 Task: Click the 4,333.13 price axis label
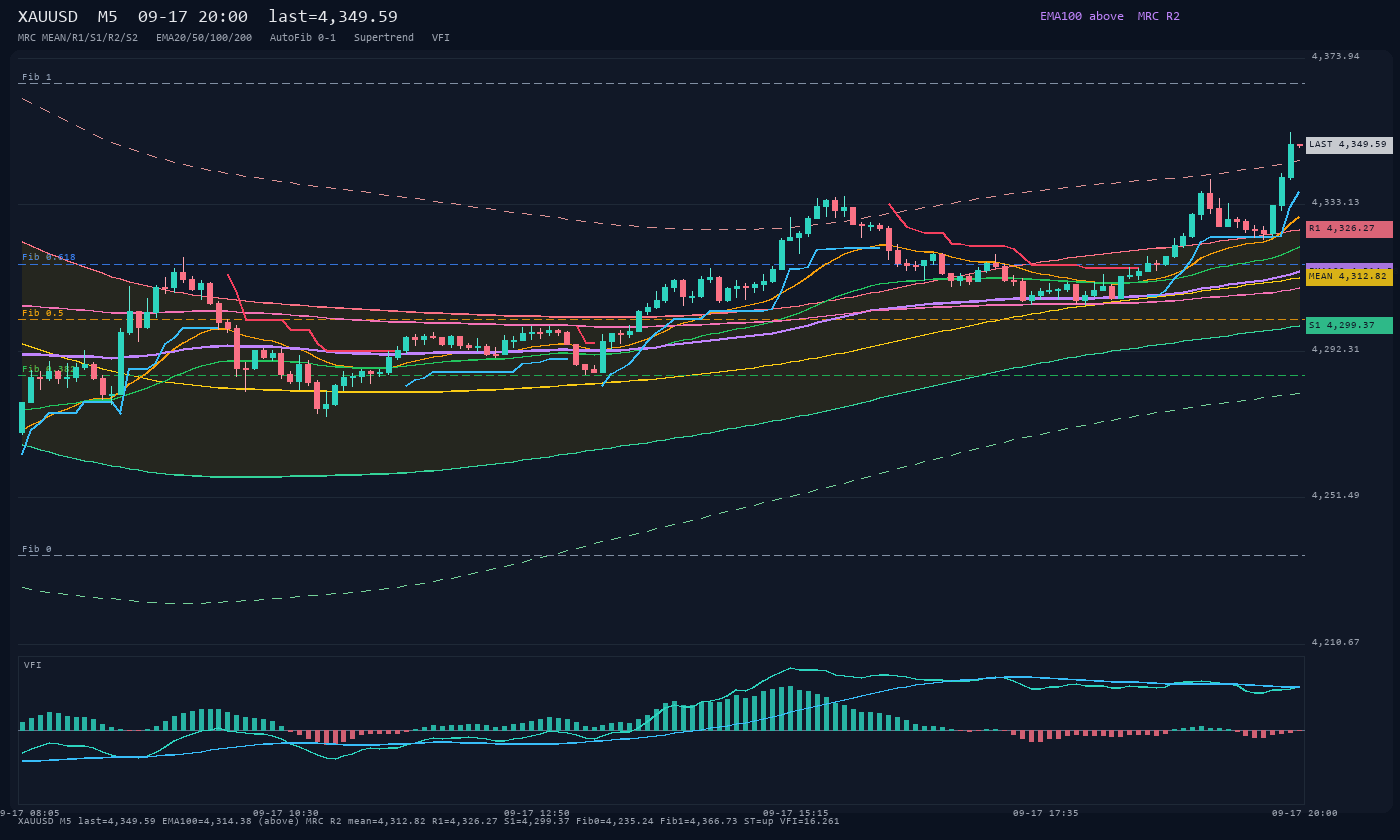click(x=1335, y=202)
